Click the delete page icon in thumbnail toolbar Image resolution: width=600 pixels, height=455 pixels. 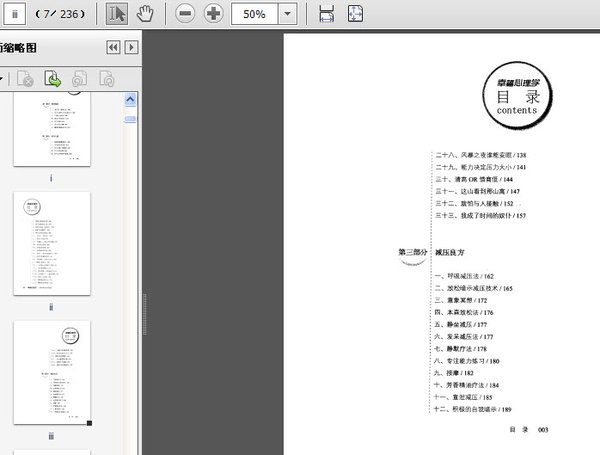click(x=25, y=79)
